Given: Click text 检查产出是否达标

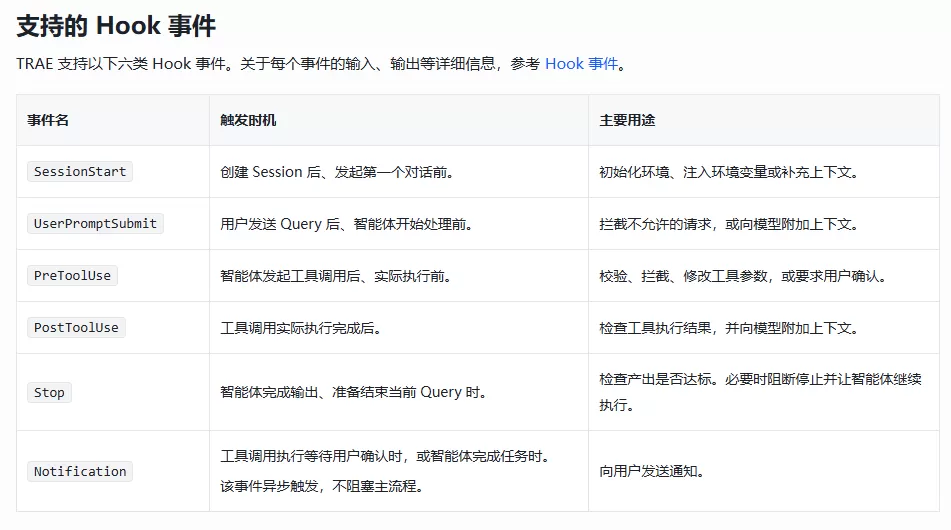Looking at the screenshot, I should pos(655,380).
